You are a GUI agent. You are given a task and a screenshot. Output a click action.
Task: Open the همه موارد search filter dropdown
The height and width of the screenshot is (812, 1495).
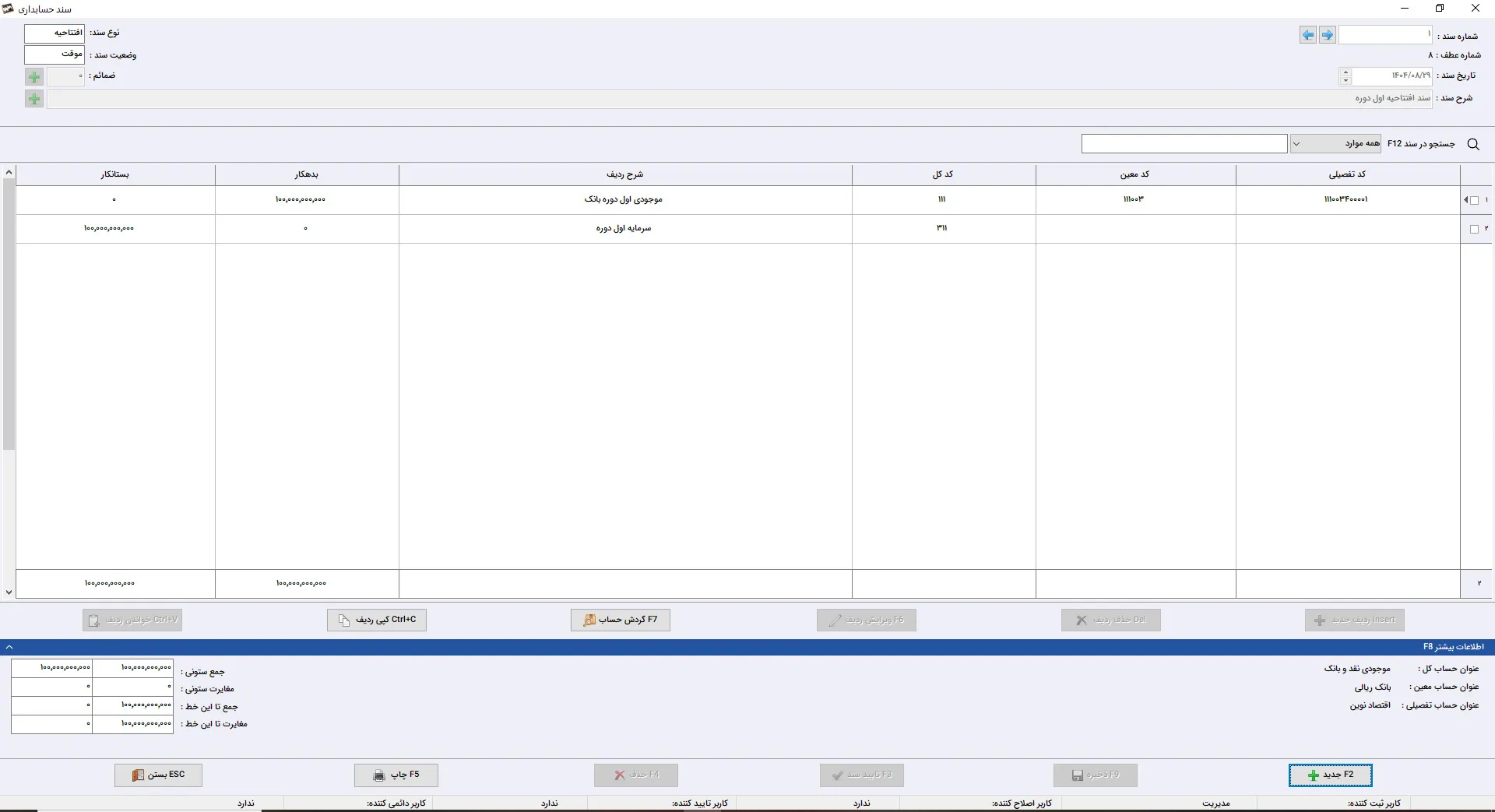[1336, 144]
